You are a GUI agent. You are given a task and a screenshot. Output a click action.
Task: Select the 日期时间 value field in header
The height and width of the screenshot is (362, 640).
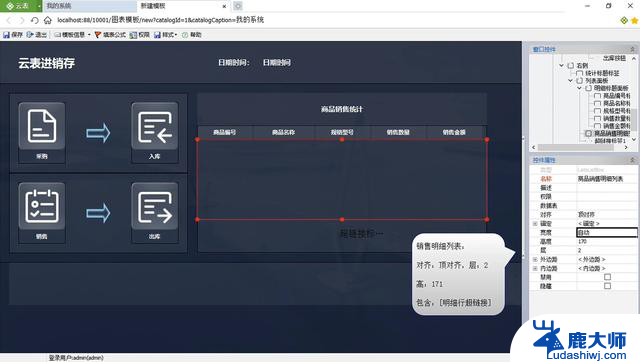(276, 62)
